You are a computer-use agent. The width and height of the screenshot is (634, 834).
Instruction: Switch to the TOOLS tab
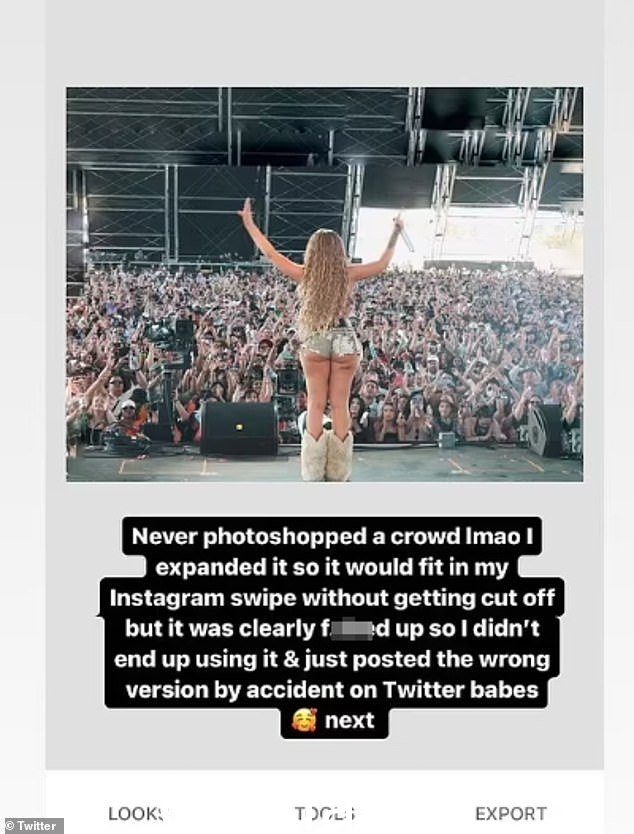pos(325,814)
